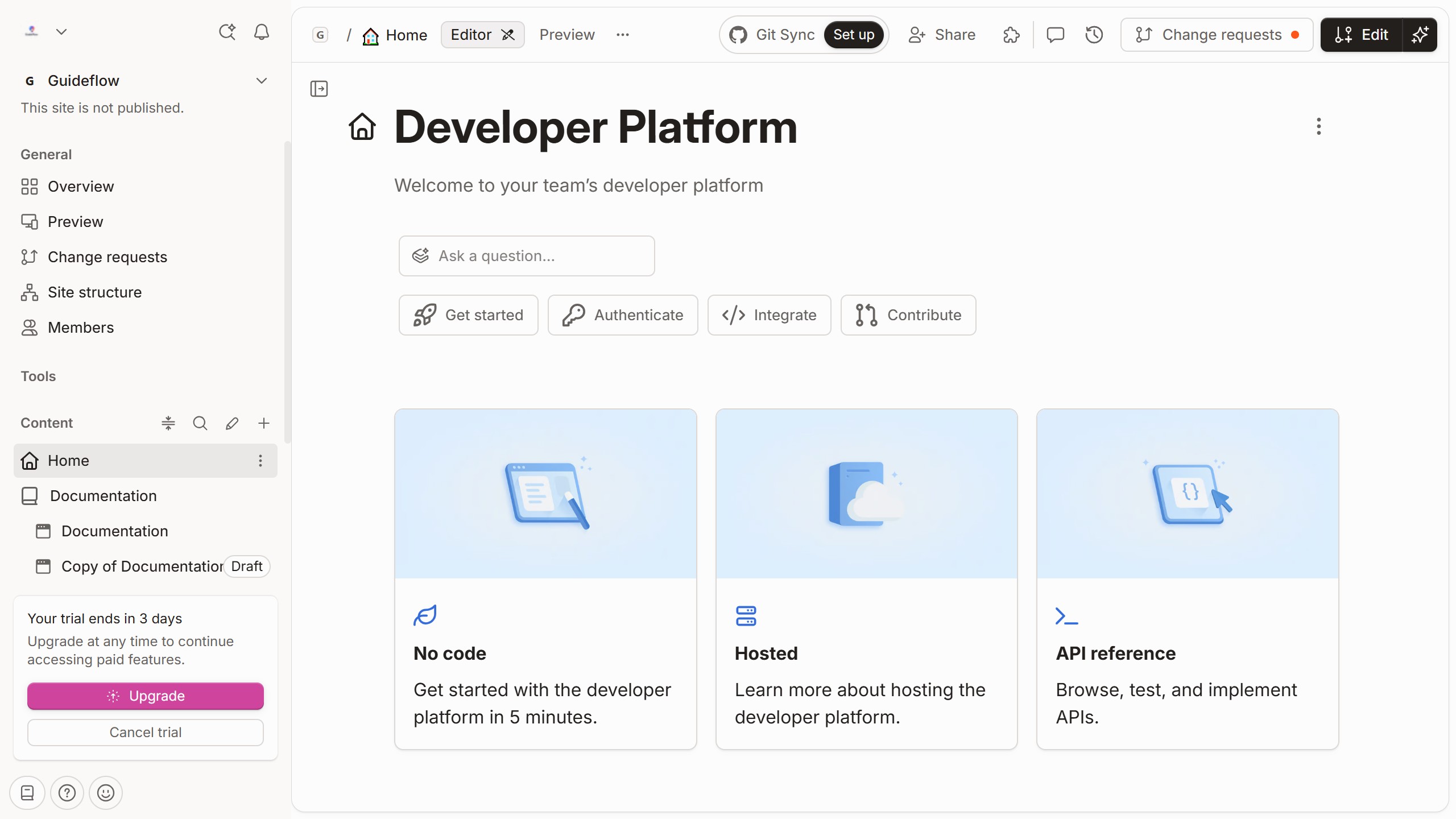Open Copy of Documentation draft
This screenshot has height=819, width=1456.
146,566
